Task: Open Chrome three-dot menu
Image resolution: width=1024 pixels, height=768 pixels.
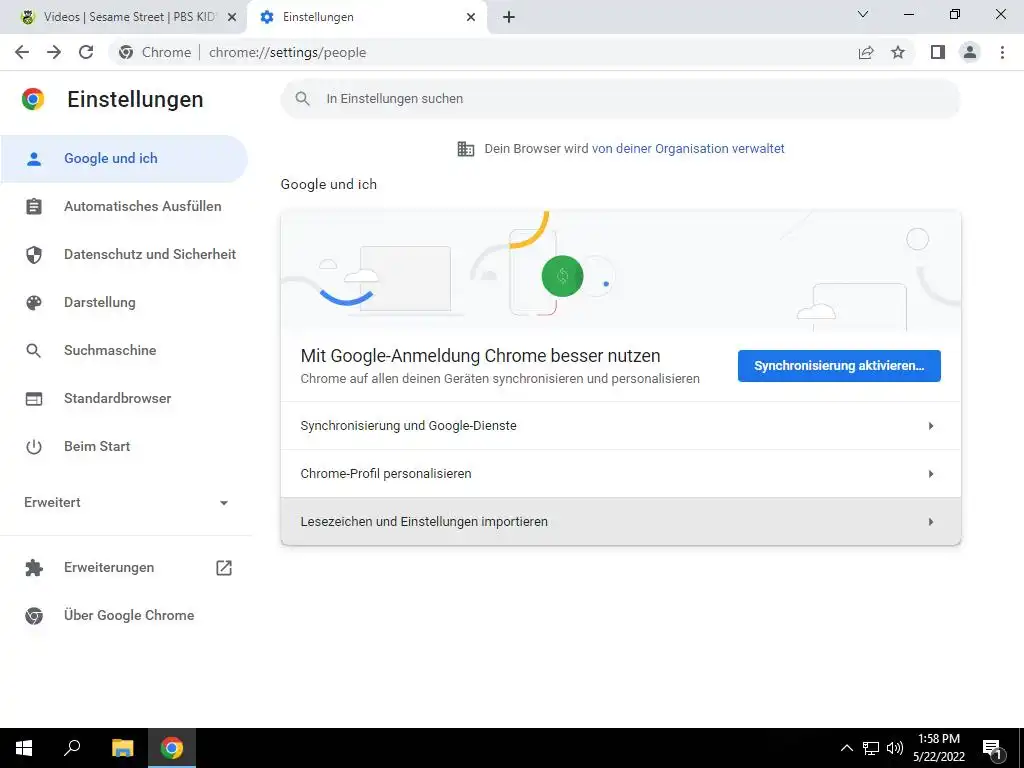Action: (x=1002, y=52)
